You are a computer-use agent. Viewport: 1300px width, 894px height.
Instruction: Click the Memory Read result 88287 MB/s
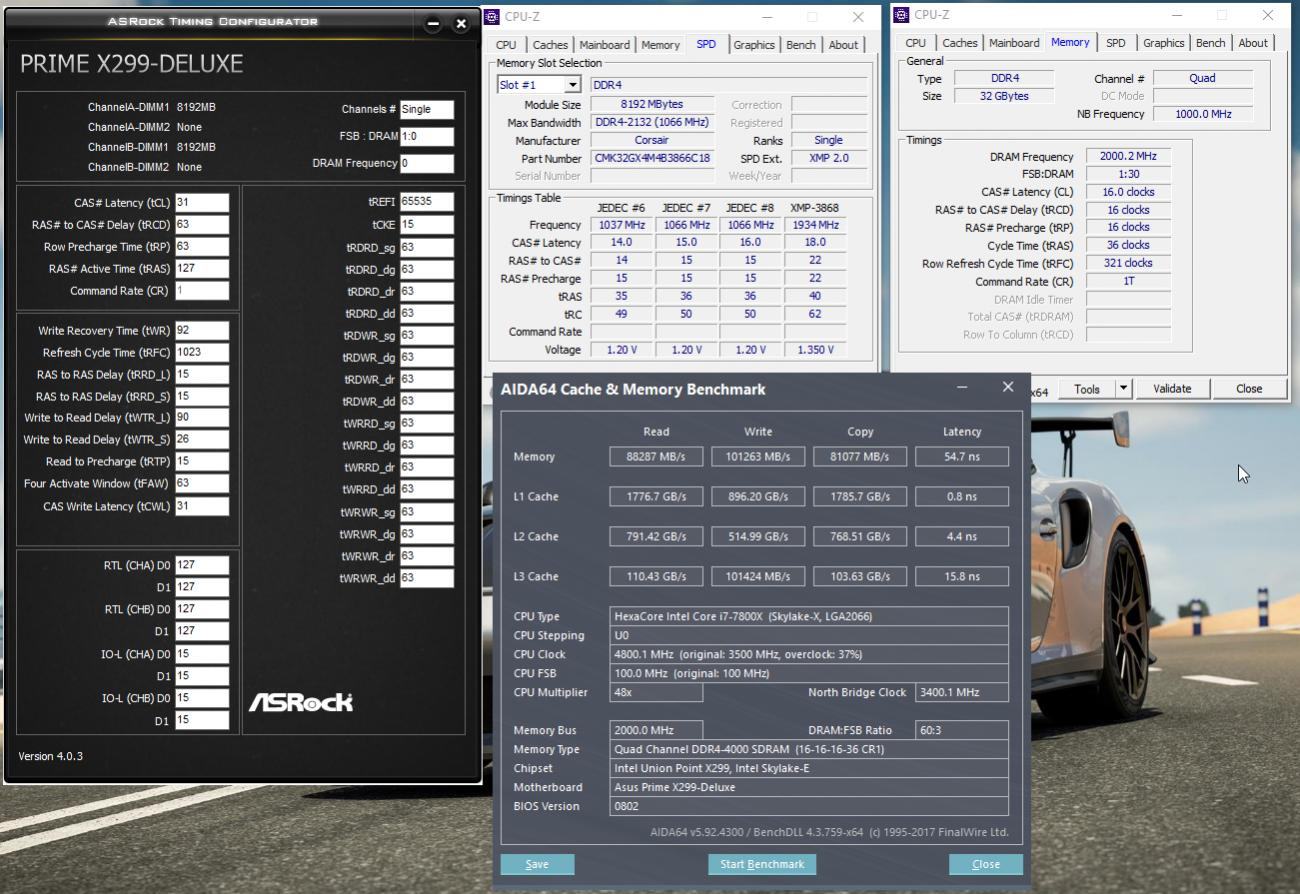click(x=656, y=457)
